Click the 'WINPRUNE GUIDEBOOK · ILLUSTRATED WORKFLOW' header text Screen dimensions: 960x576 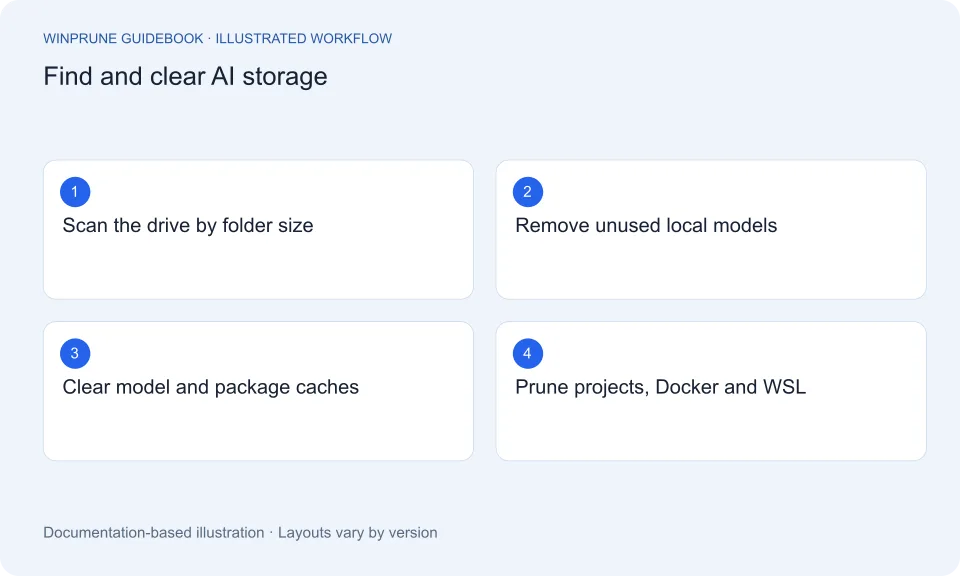click(217, 39)
